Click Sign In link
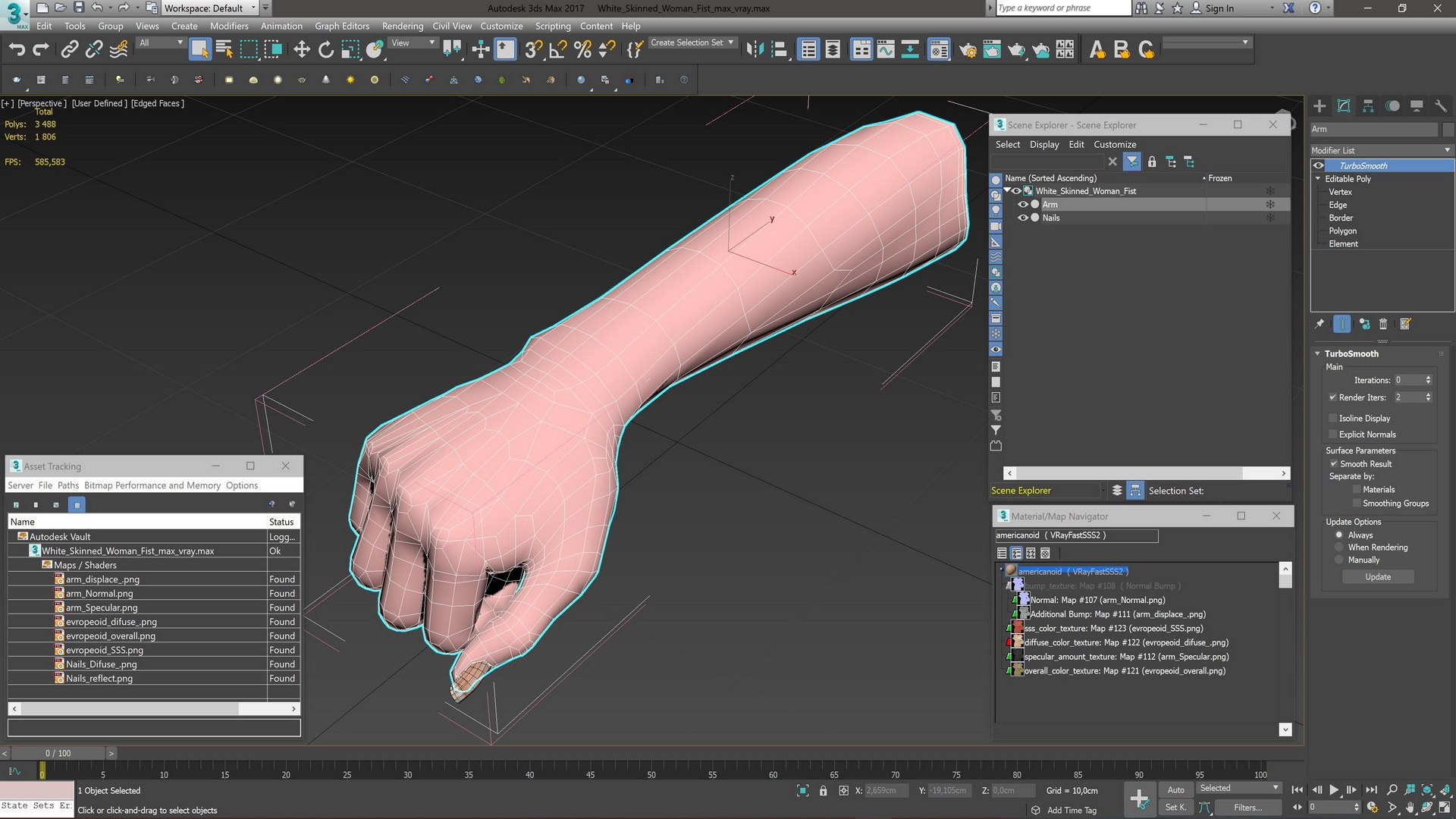Screen dimensions: 1456x819 1219,8
